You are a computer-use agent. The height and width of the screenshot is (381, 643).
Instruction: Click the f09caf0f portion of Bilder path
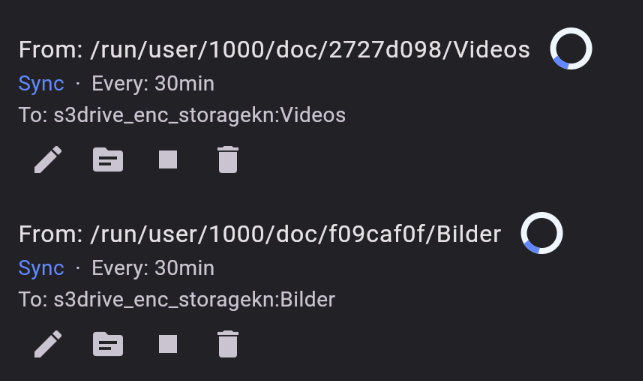377,235
